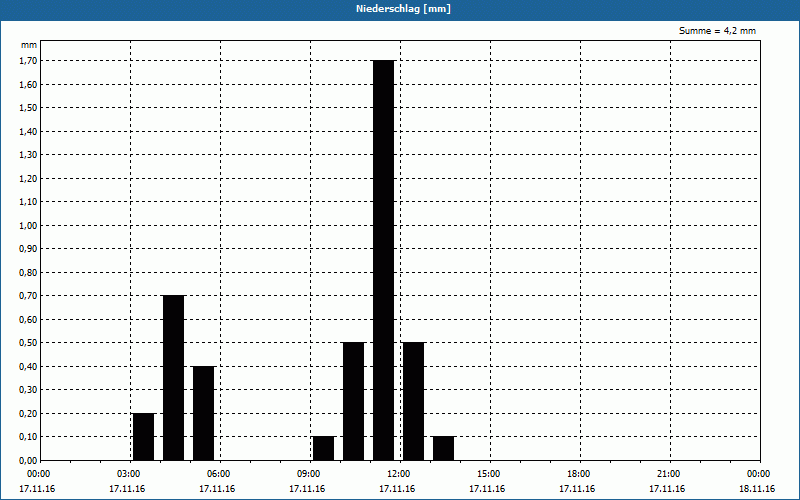Click the 09:00 time axis label

pos(308,474)
